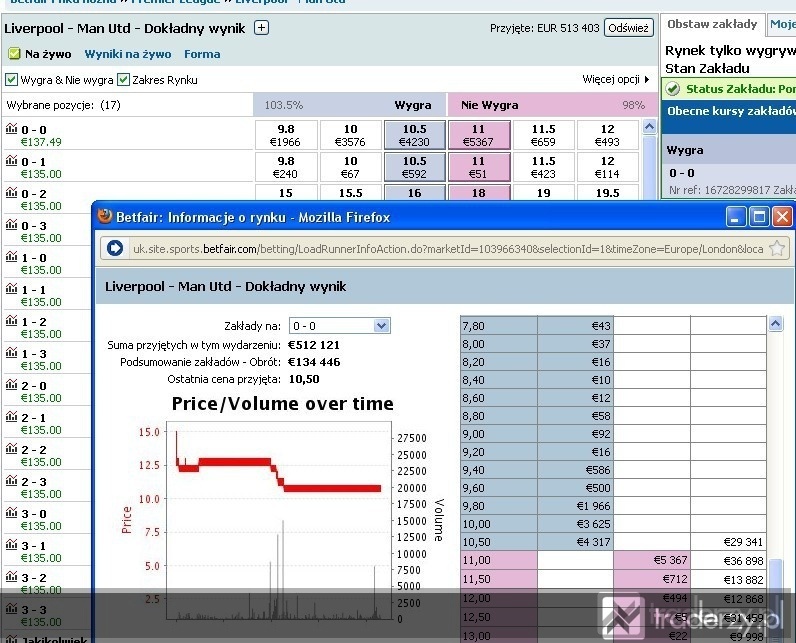Open the Forma link
Viewport: 796px width, 643px height.
pyautogui.click(x=202, y=54)
